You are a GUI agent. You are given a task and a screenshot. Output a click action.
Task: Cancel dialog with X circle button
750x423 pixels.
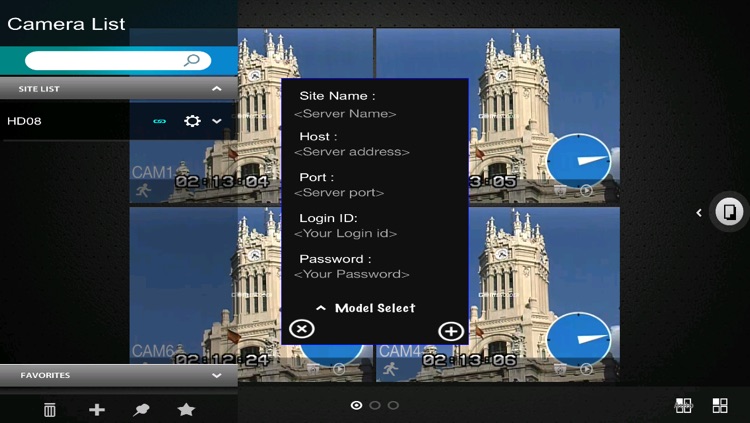(x=301, y=329)
